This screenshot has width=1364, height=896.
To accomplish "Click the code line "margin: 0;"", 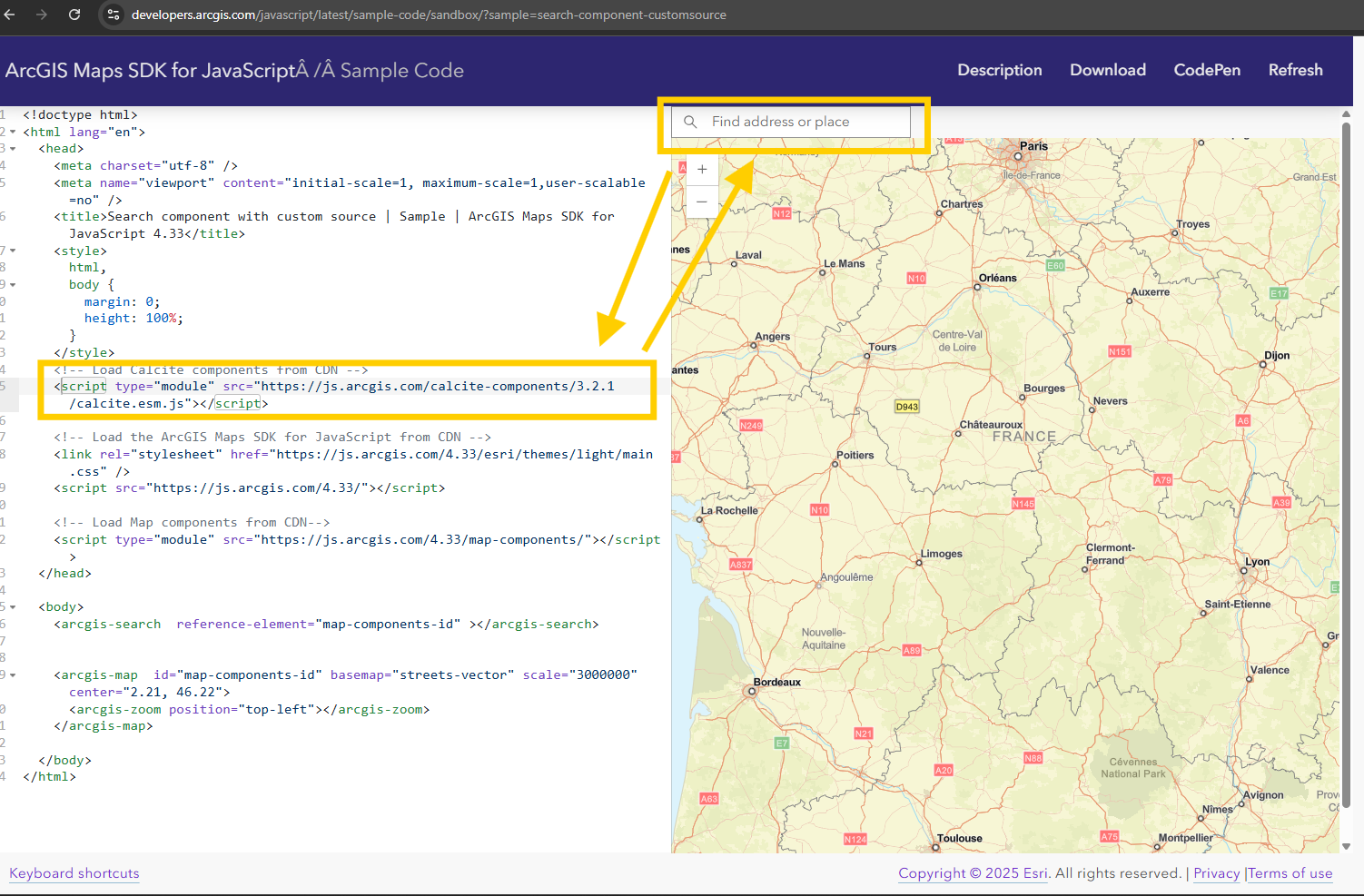I will pos(122,301).
